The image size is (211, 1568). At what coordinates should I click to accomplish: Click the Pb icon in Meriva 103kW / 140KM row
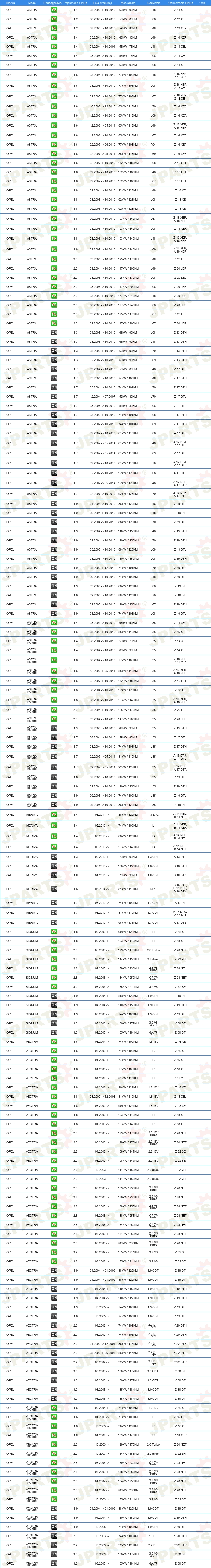coord(54,847)
